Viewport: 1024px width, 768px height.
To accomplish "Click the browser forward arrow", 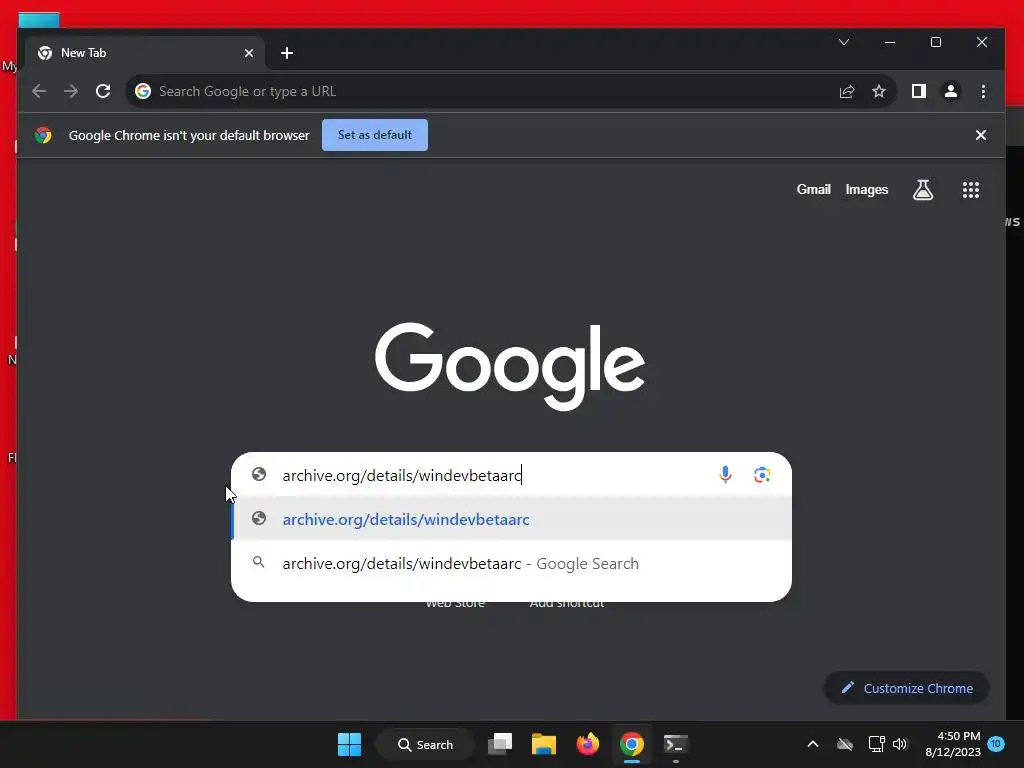I will pyautogui.click(x=71, y=91).
